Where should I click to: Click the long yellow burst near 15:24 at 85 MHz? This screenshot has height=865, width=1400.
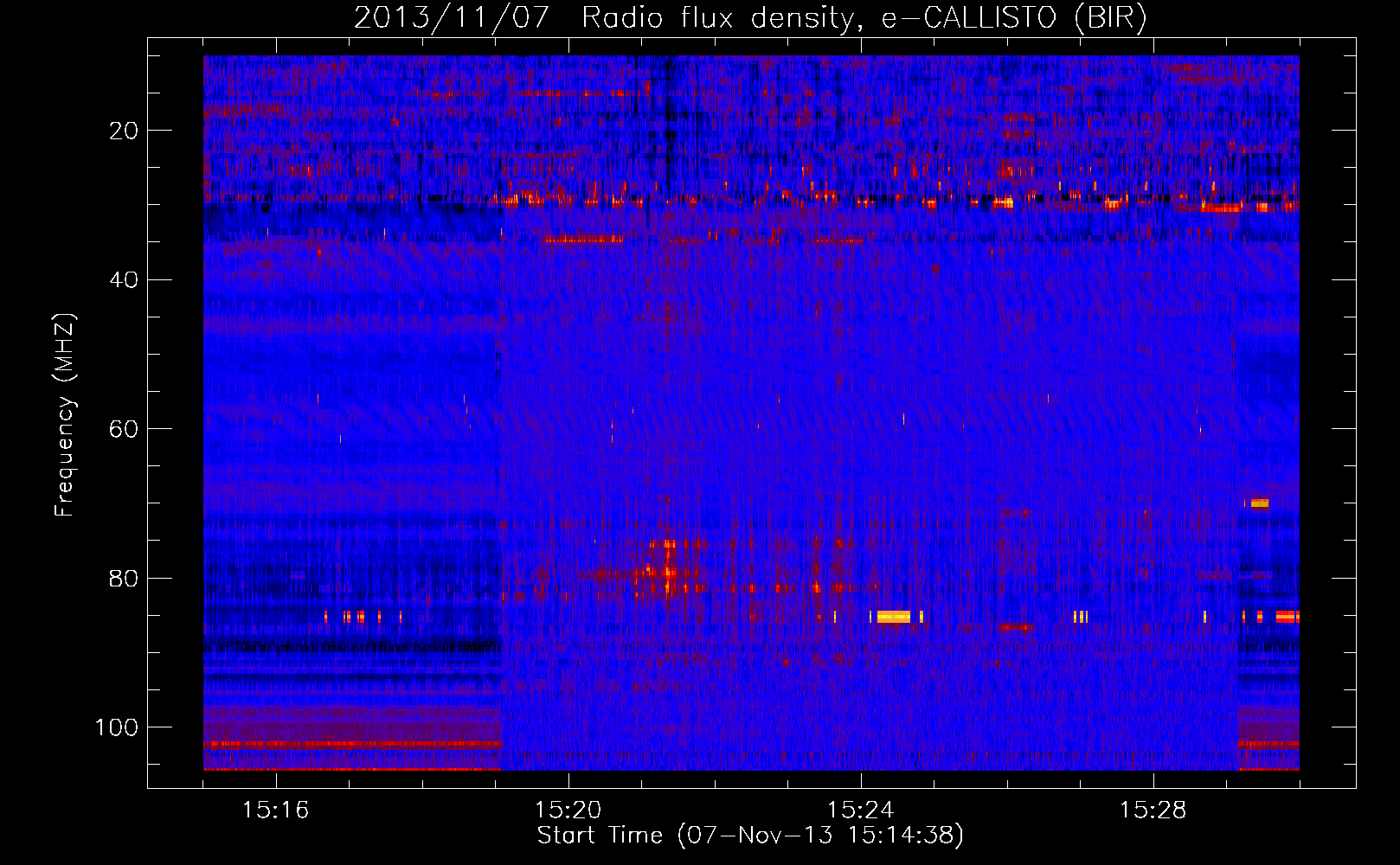tap(894, 617)
